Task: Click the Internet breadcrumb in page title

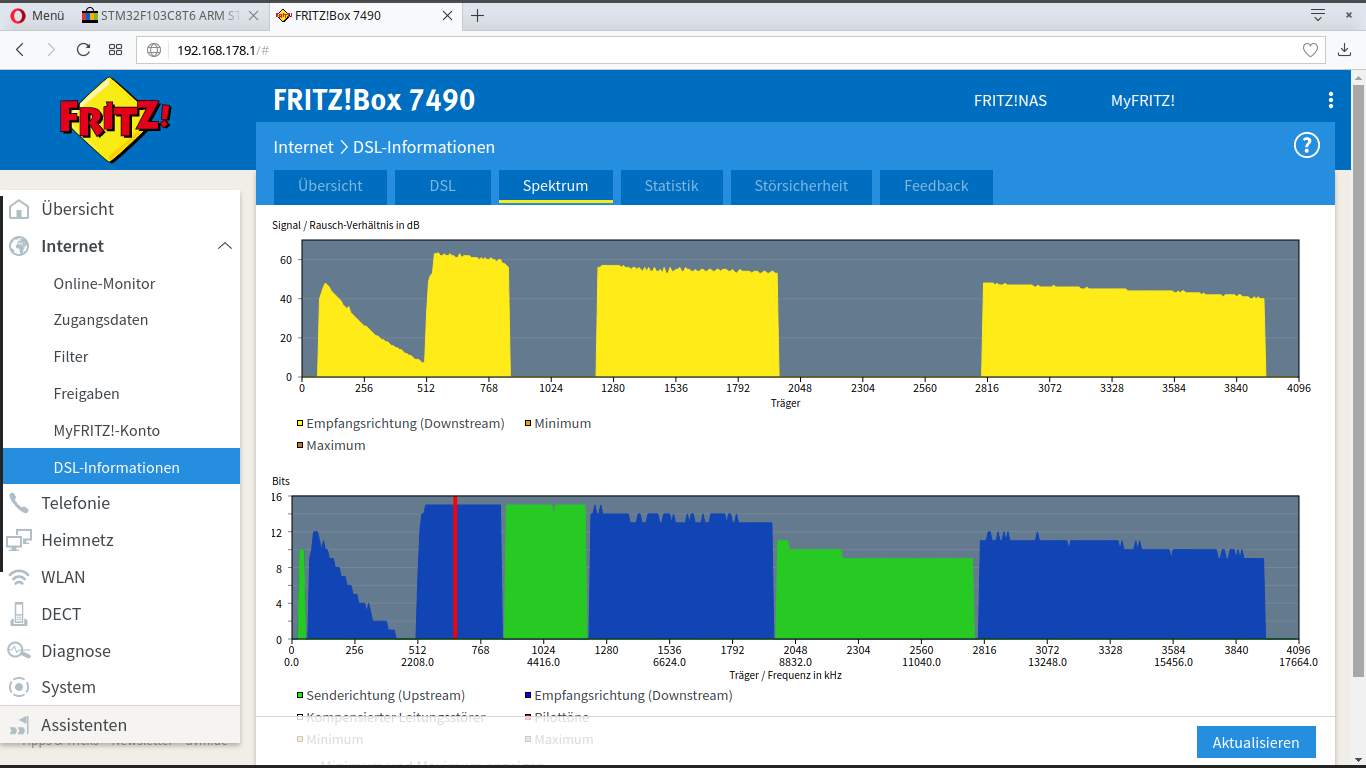Action: point(304,147)
